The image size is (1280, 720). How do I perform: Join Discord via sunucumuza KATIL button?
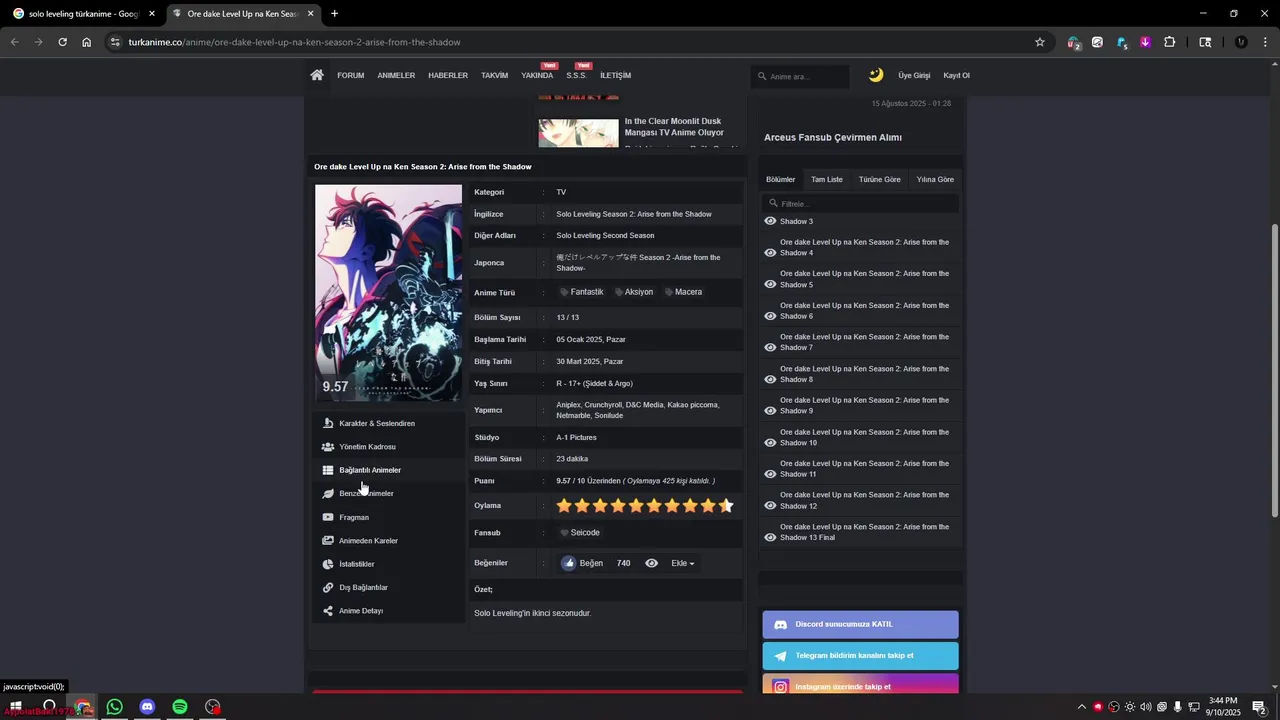tap(860, 624)
